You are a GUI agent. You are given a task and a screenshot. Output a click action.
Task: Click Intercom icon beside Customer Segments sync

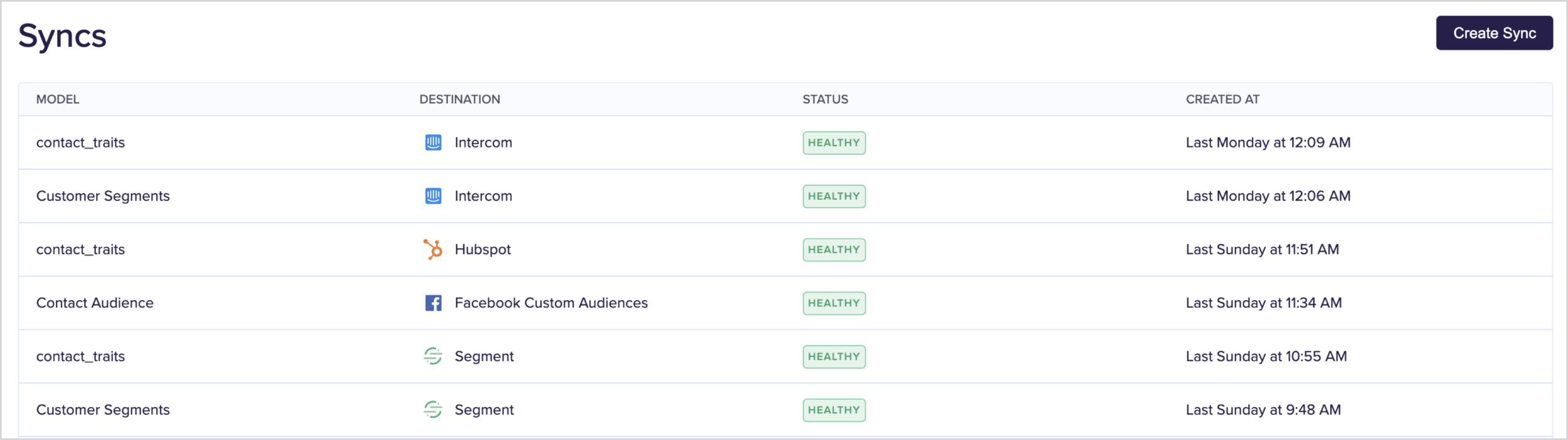pyautogui.click(x=433, y=196)
